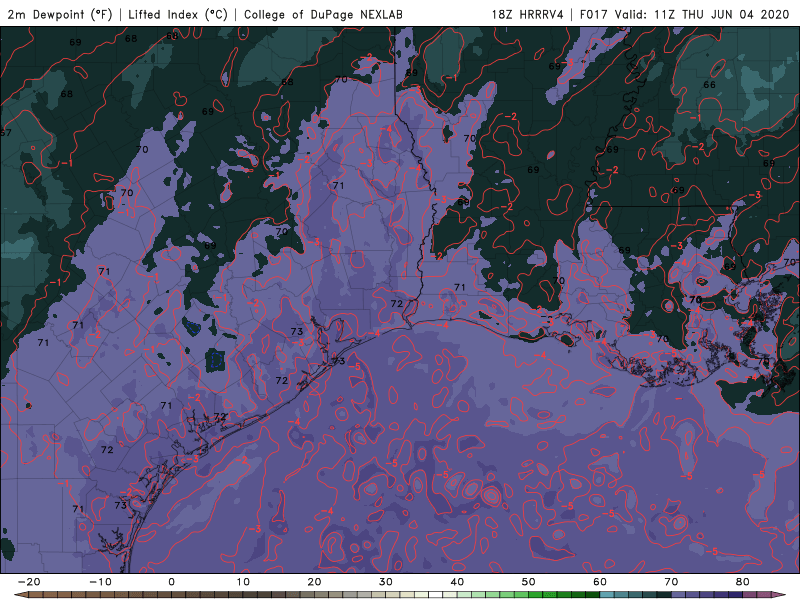The width and height of the screenshot is (800, 600).
Task: Click the '20' label on the color scale
Action: tap(314, 582)
